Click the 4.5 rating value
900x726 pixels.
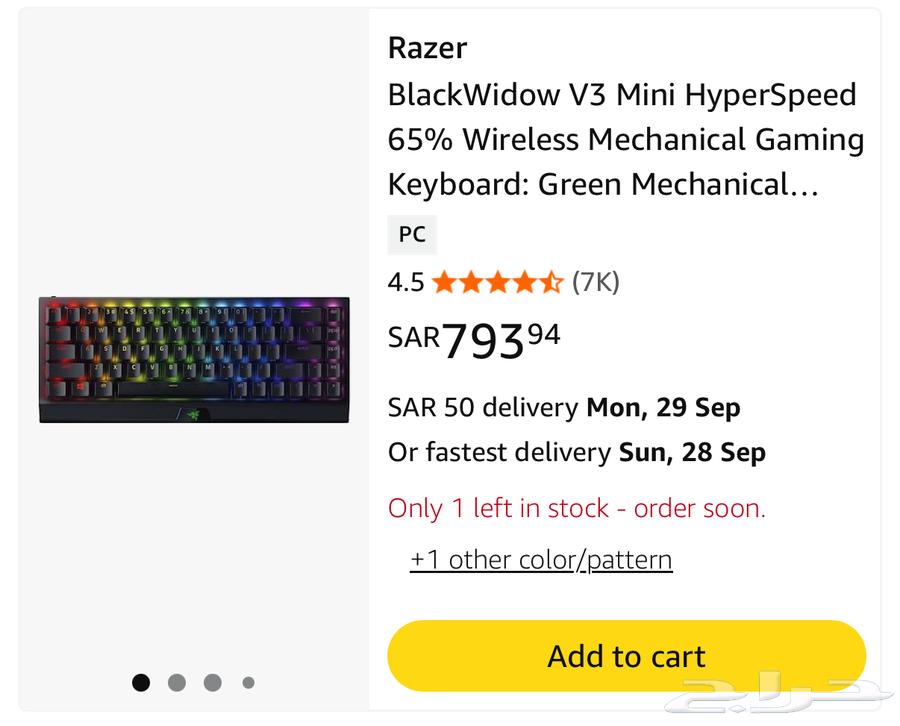pyautogui.click(x=404, y=283)
